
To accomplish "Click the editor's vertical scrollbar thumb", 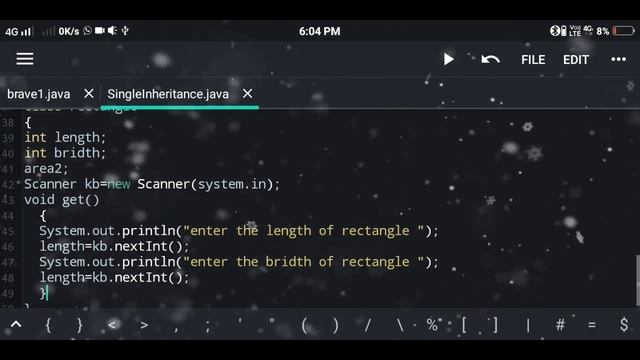I will point(638,280).
